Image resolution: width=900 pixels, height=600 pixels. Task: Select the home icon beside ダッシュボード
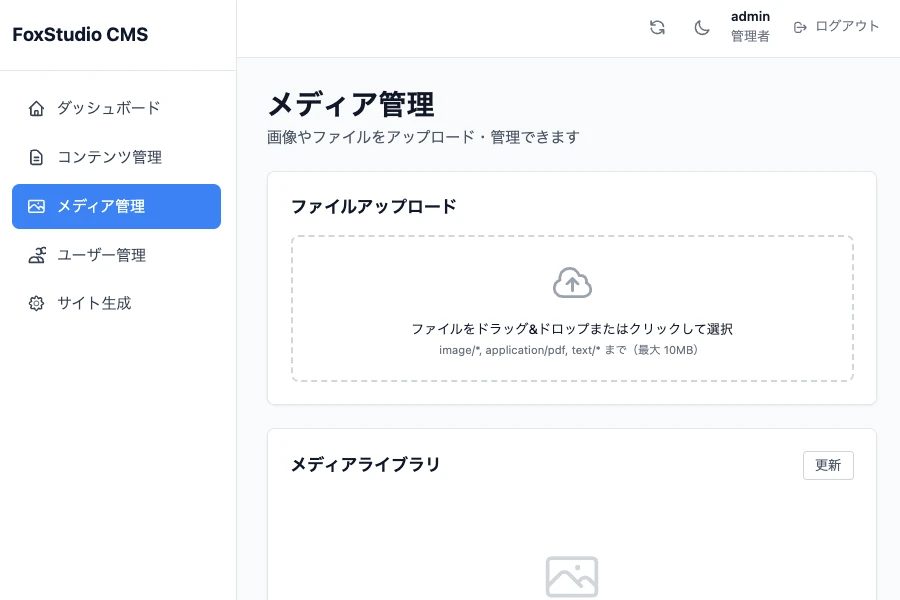pos(37,107)
